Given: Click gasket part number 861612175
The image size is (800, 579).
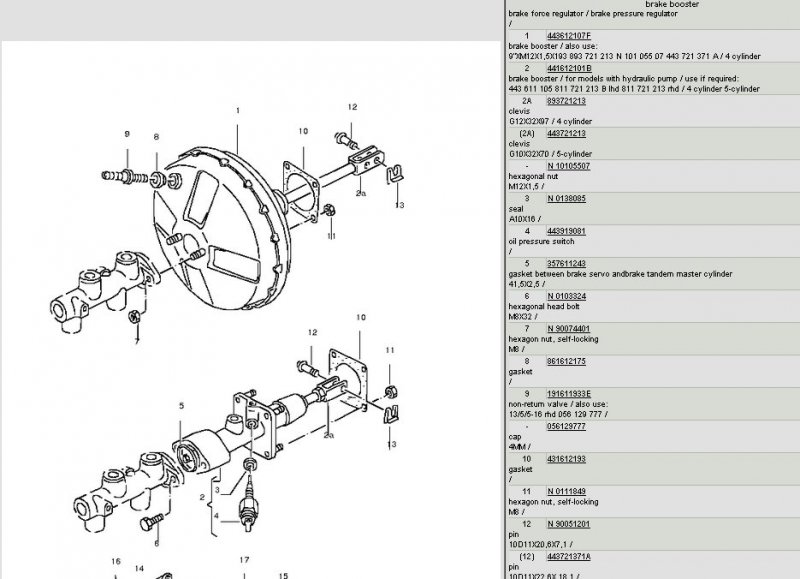Looking at the screenshot, I should 567,361.
